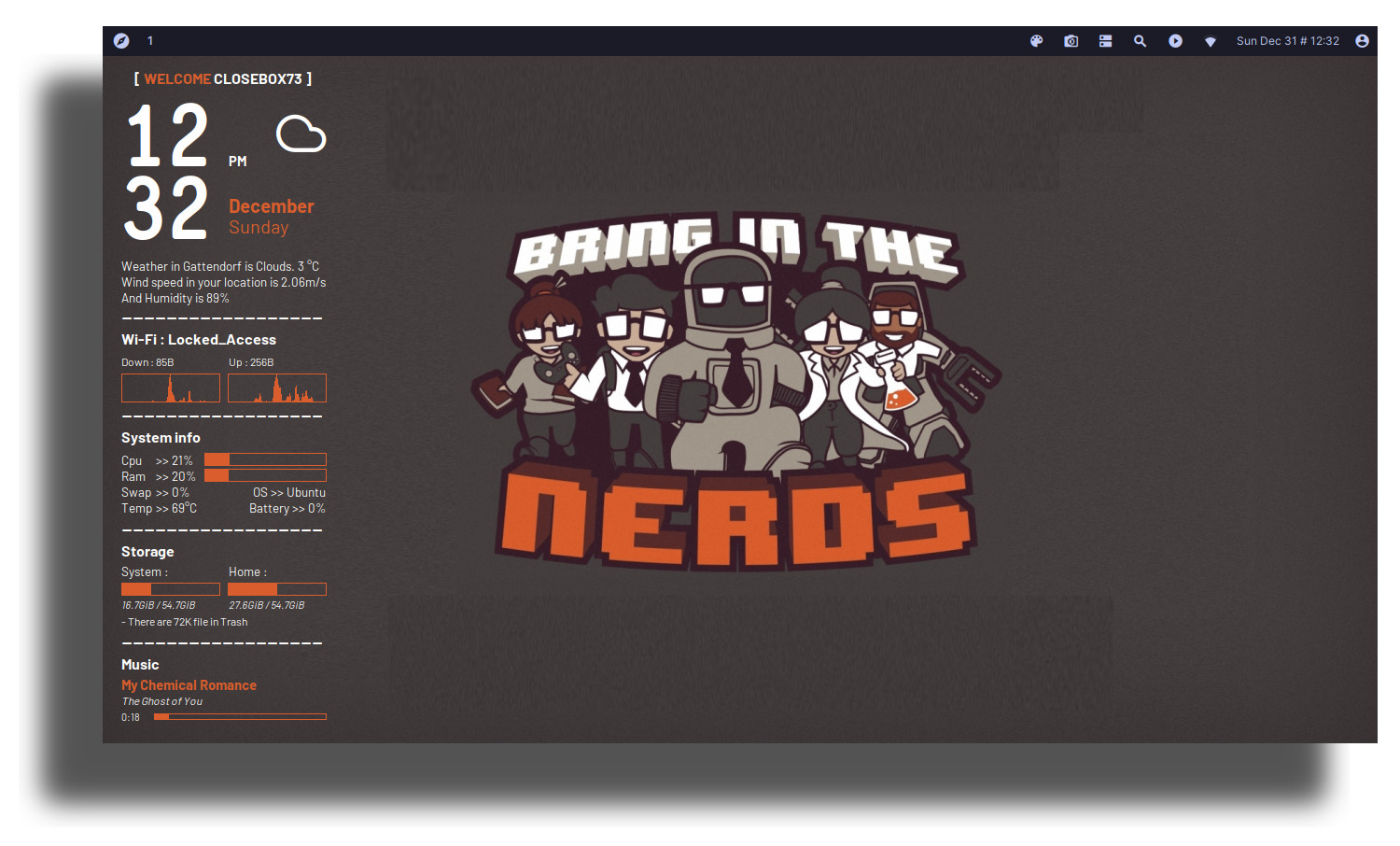1400x846 pixels.
Task: Open the compass launcher icon in the top bar
Action: pos(121,41)
